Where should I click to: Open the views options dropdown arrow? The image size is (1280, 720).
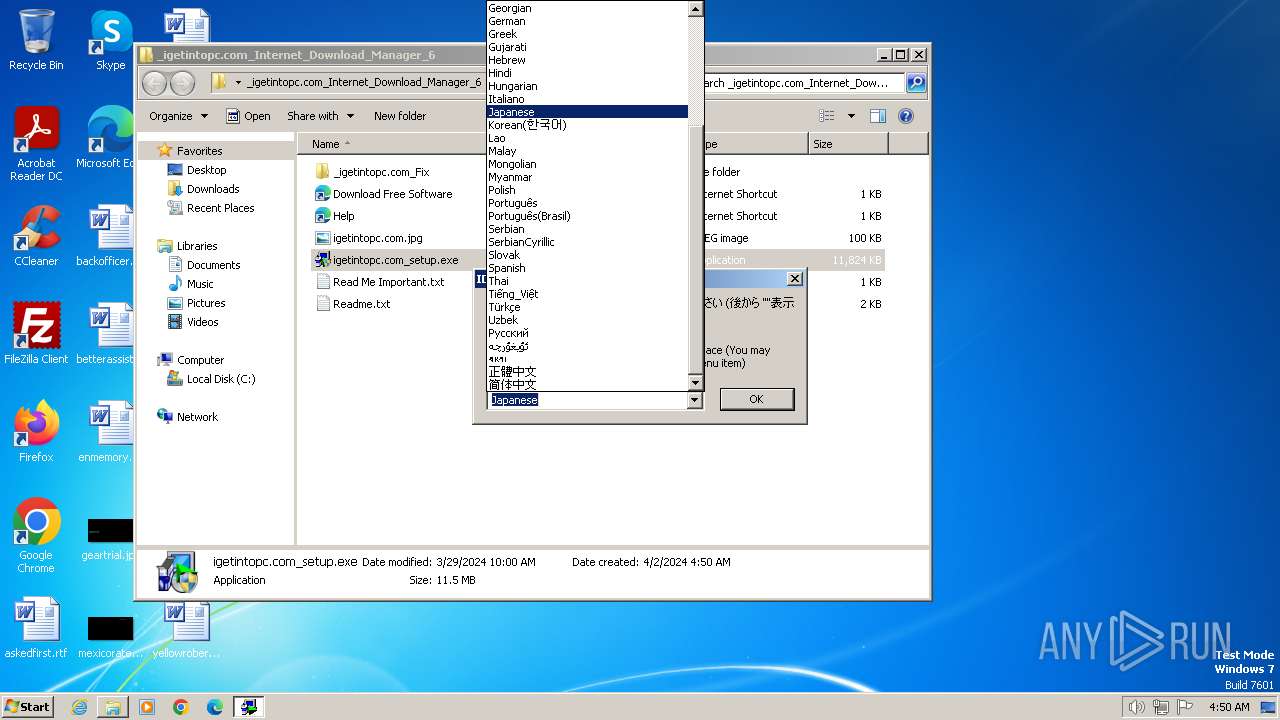[851, 116]
